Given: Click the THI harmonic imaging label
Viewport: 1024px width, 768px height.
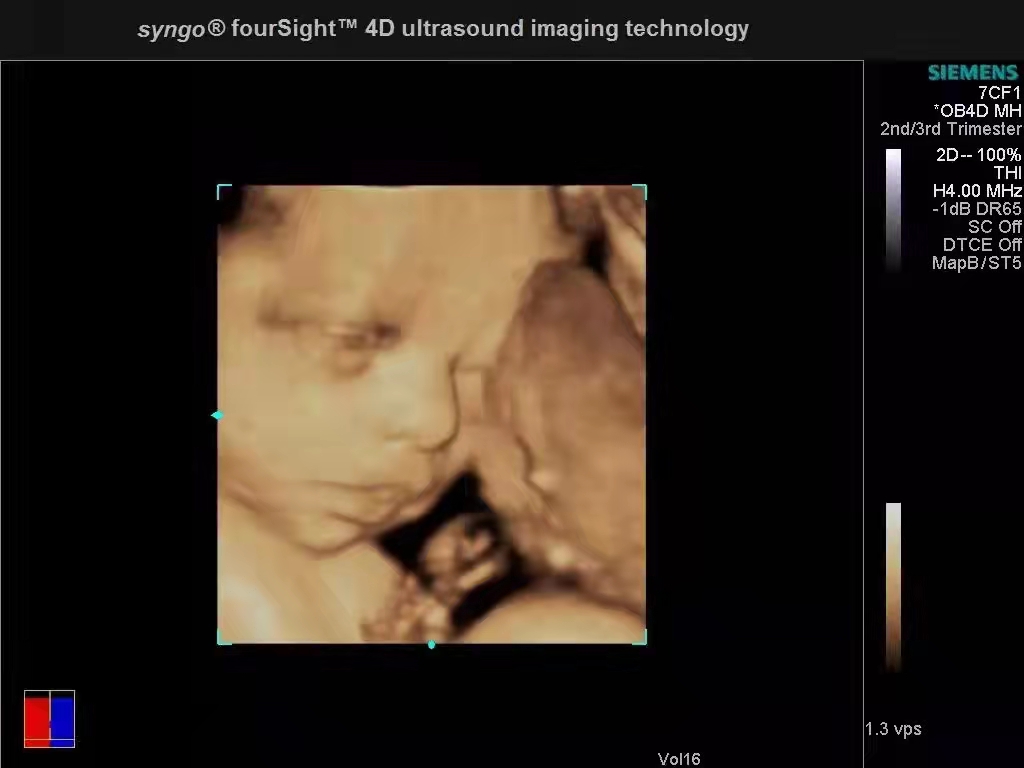Looking at the screenshot, I should click(x=1008, y=173).
